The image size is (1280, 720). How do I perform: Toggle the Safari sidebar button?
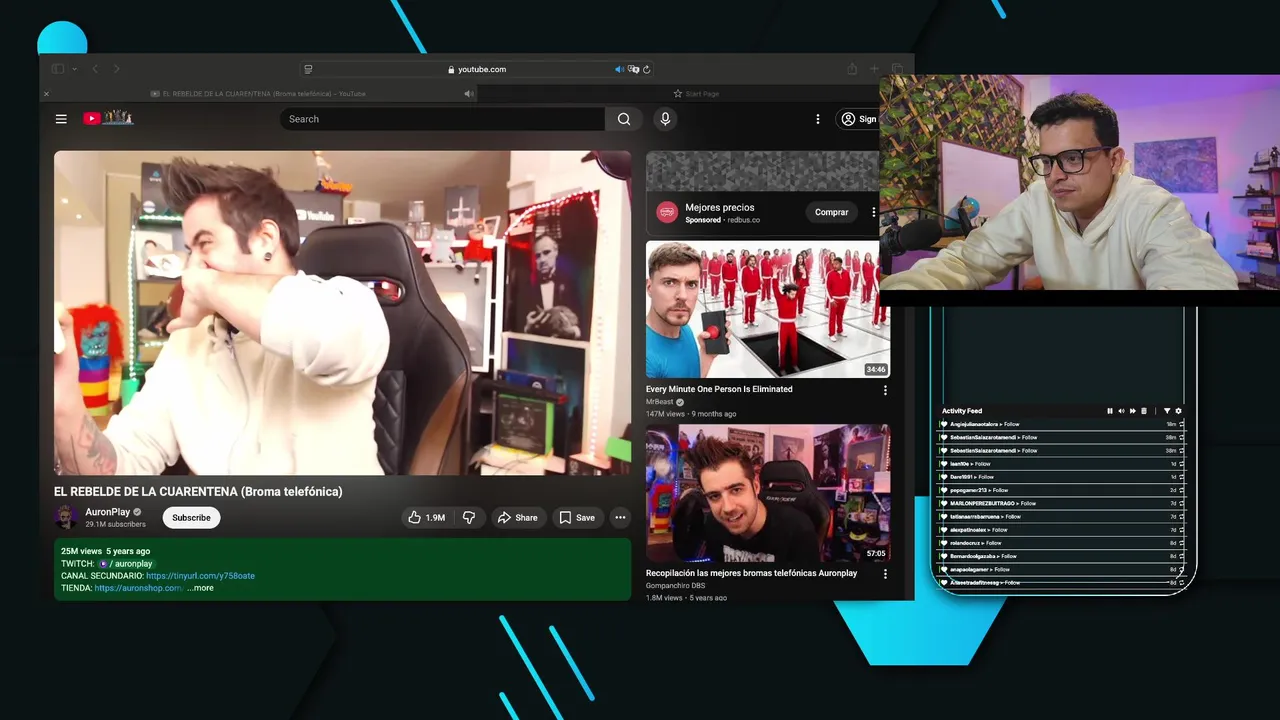pyautogui.click(x=57, y=69)
